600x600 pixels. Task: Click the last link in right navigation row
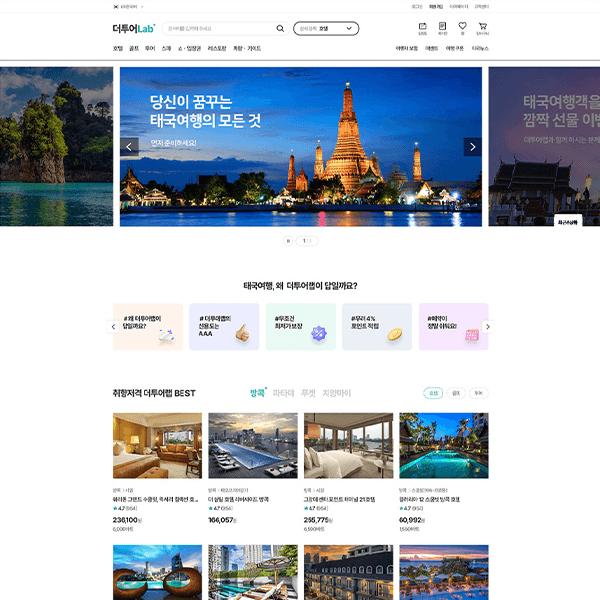[480, 48]
